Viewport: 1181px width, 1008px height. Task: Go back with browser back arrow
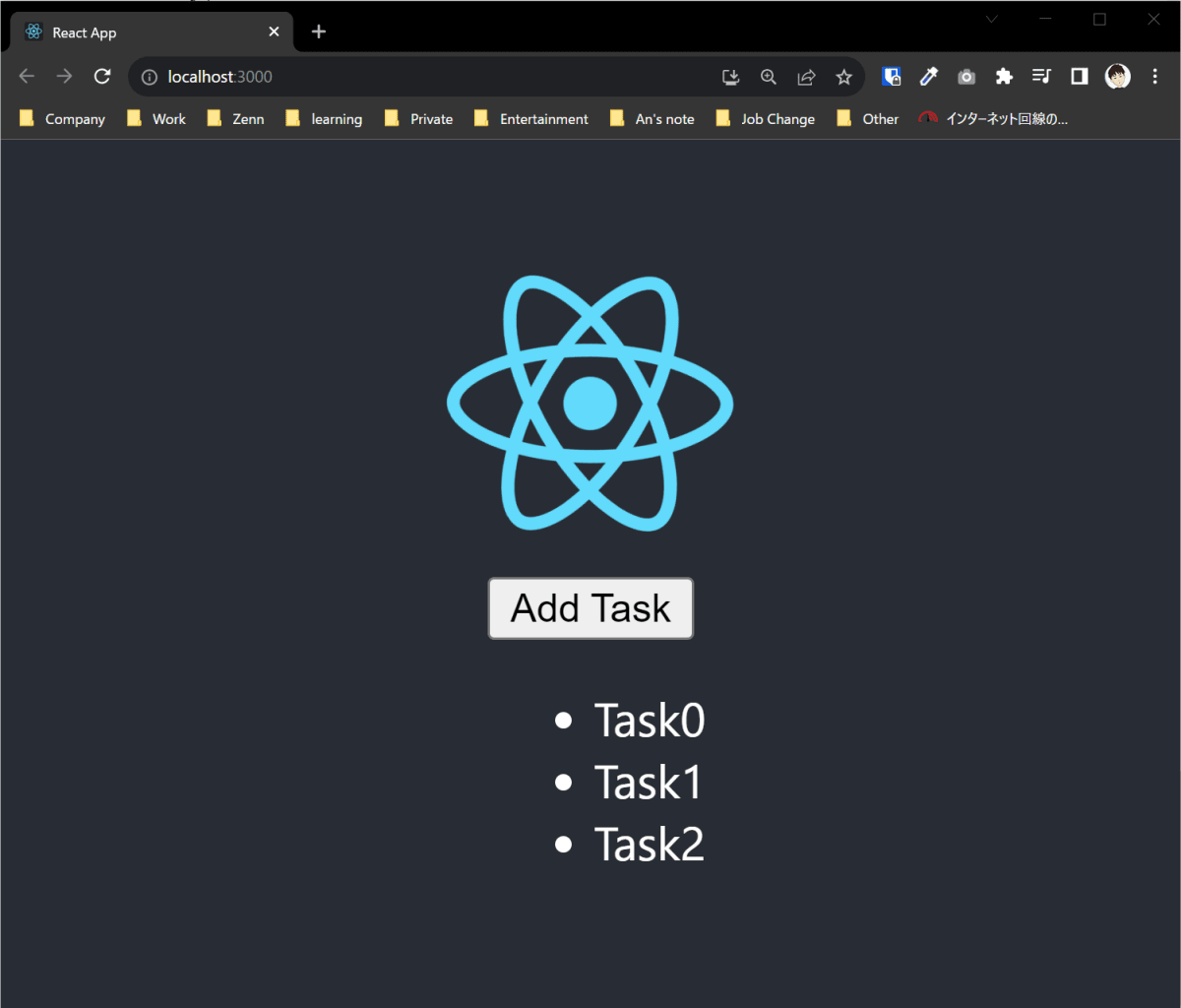click(27, 77)
